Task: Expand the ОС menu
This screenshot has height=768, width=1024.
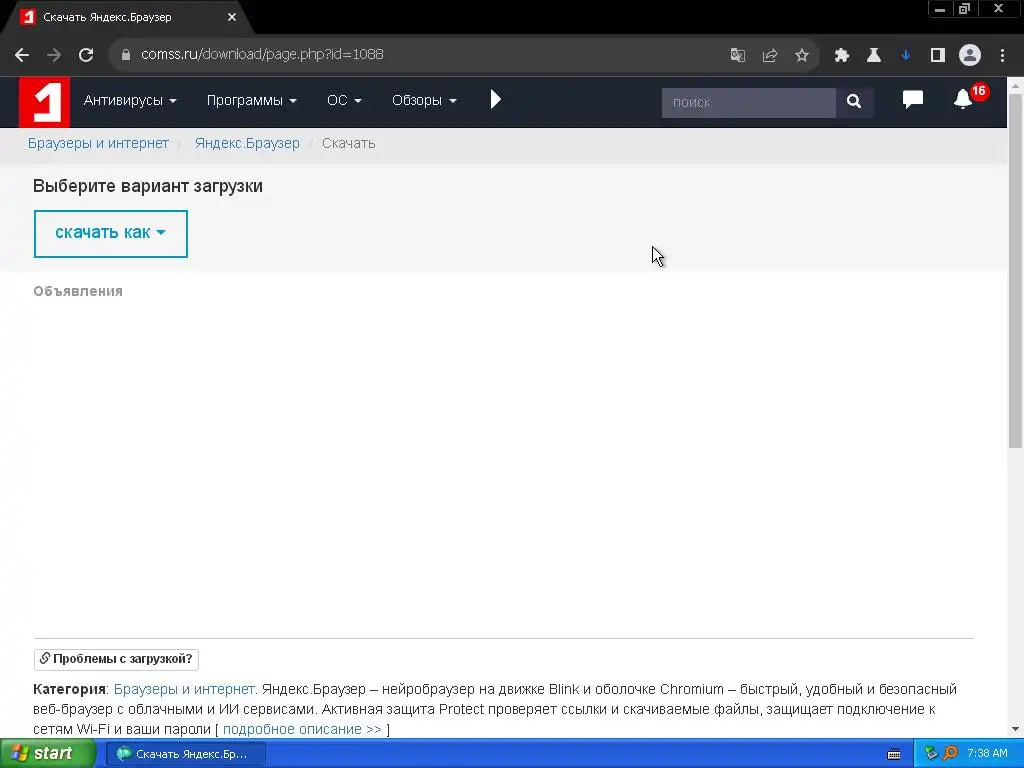Action: tap(344, 101)
